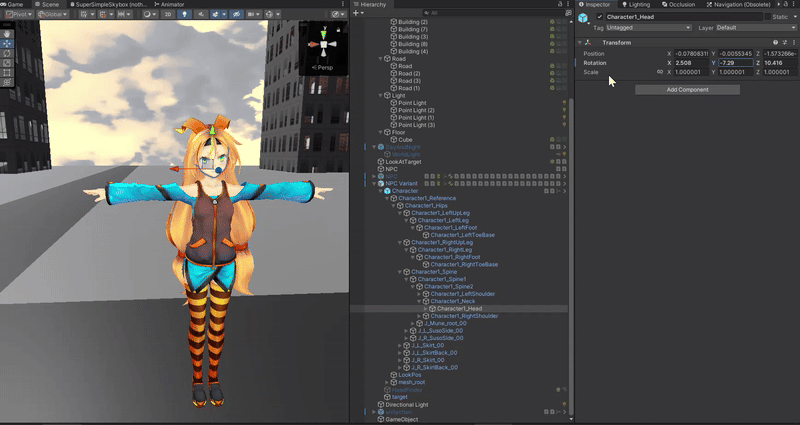The image size is (800, 425).
Task: Select Directional Light in the Hierarchy
Action: point(407,405)
